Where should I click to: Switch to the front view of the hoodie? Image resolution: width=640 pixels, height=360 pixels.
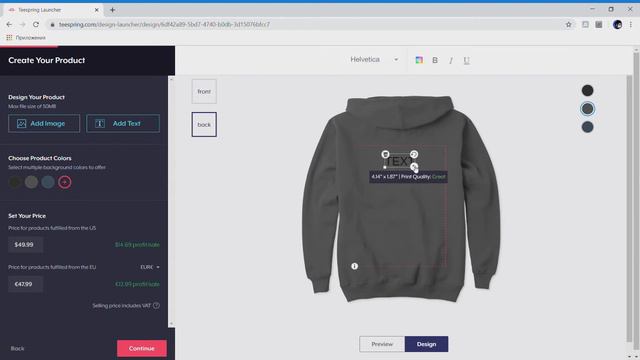point(204,91)
